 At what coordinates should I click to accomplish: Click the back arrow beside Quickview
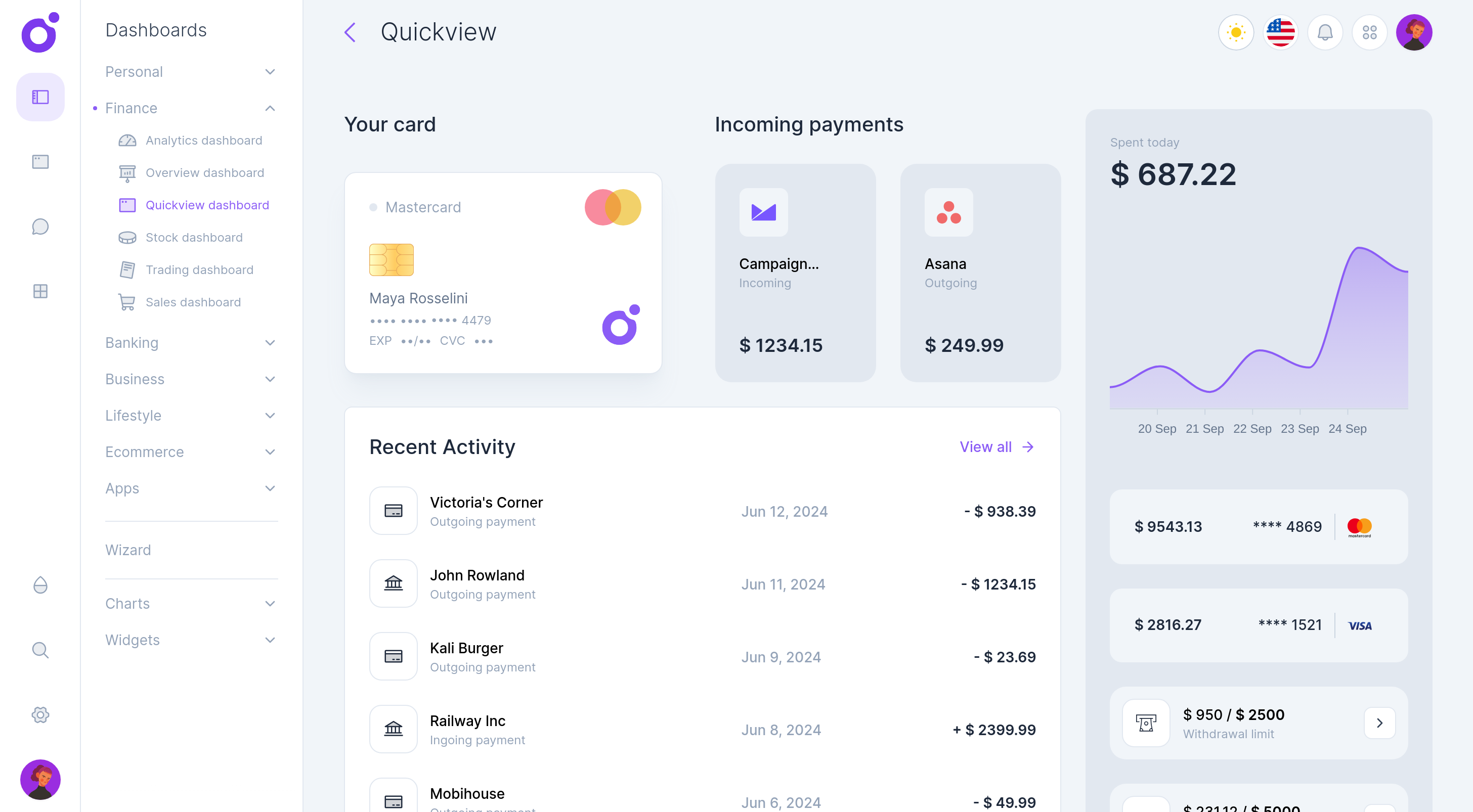[x=350, y=32]
